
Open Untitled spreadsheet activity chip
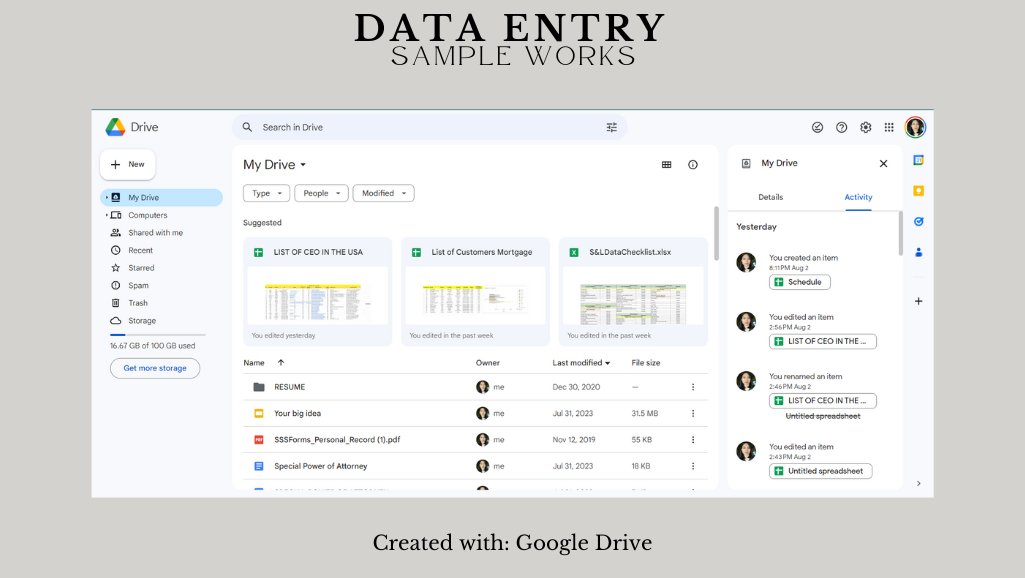[x=820, y=471]
